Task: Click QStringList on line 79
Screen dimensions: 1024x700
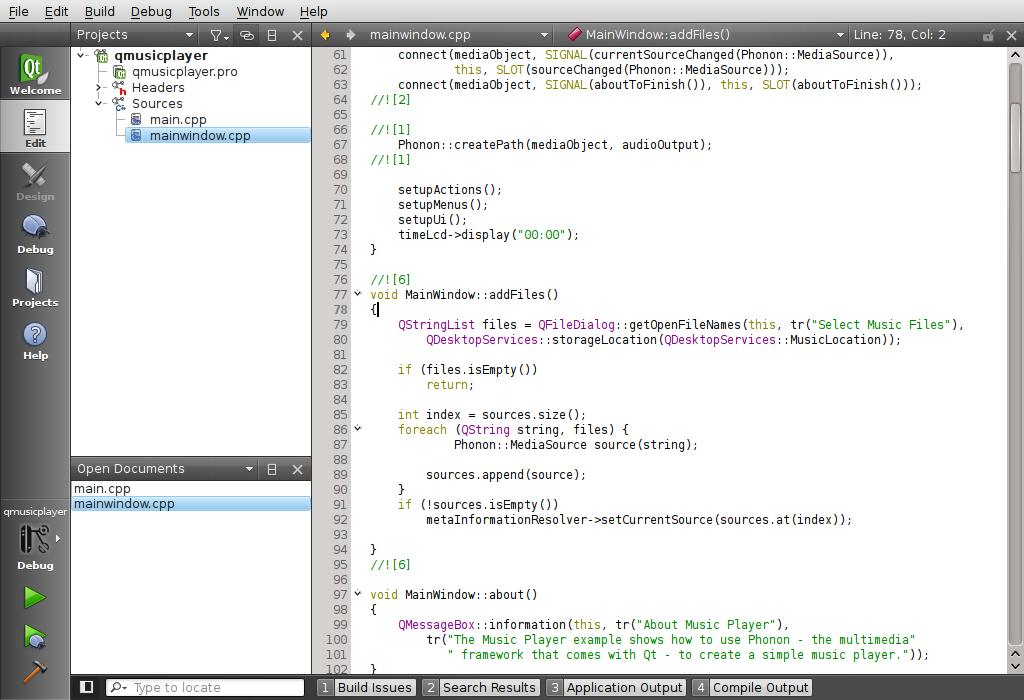Action: coord(436,325)
